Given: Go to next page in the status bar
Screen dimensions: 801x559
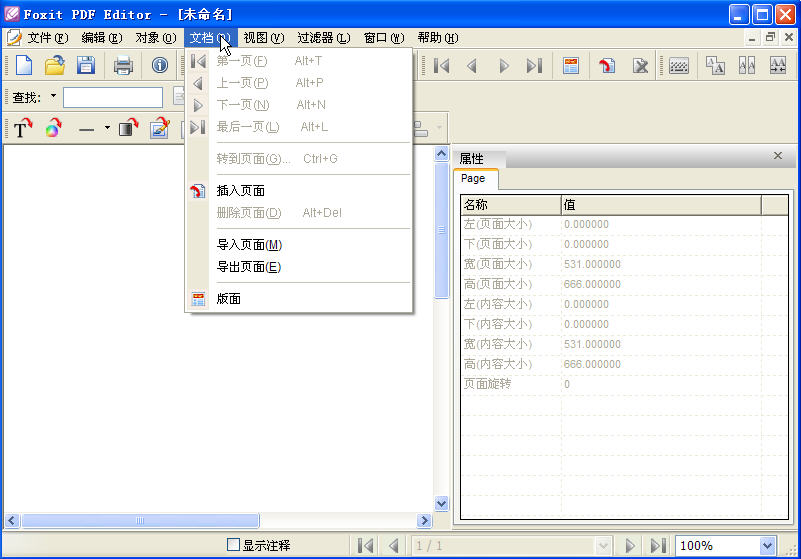Looking at the screenshot, I should (x=630, y=546).
